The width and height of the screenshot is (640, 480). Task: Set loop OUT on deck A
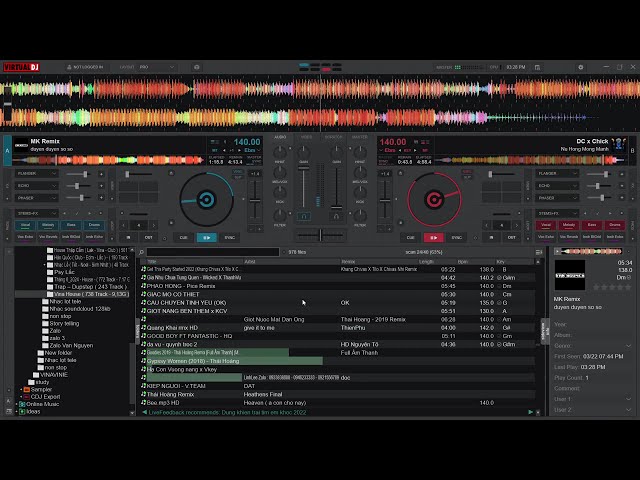tap(148, 237)
